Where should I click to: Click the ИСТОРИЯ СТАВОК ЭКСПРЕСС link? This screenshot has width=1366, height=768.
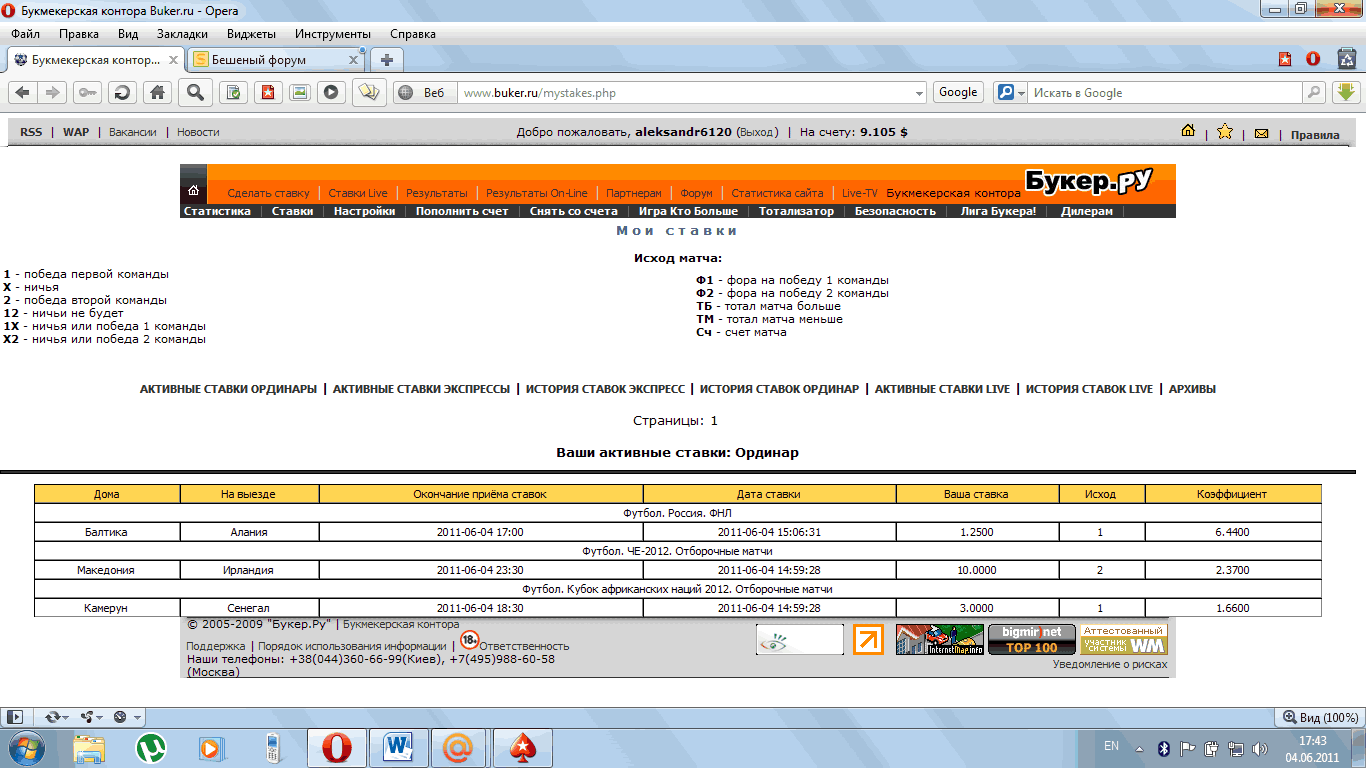click(605, 389)
